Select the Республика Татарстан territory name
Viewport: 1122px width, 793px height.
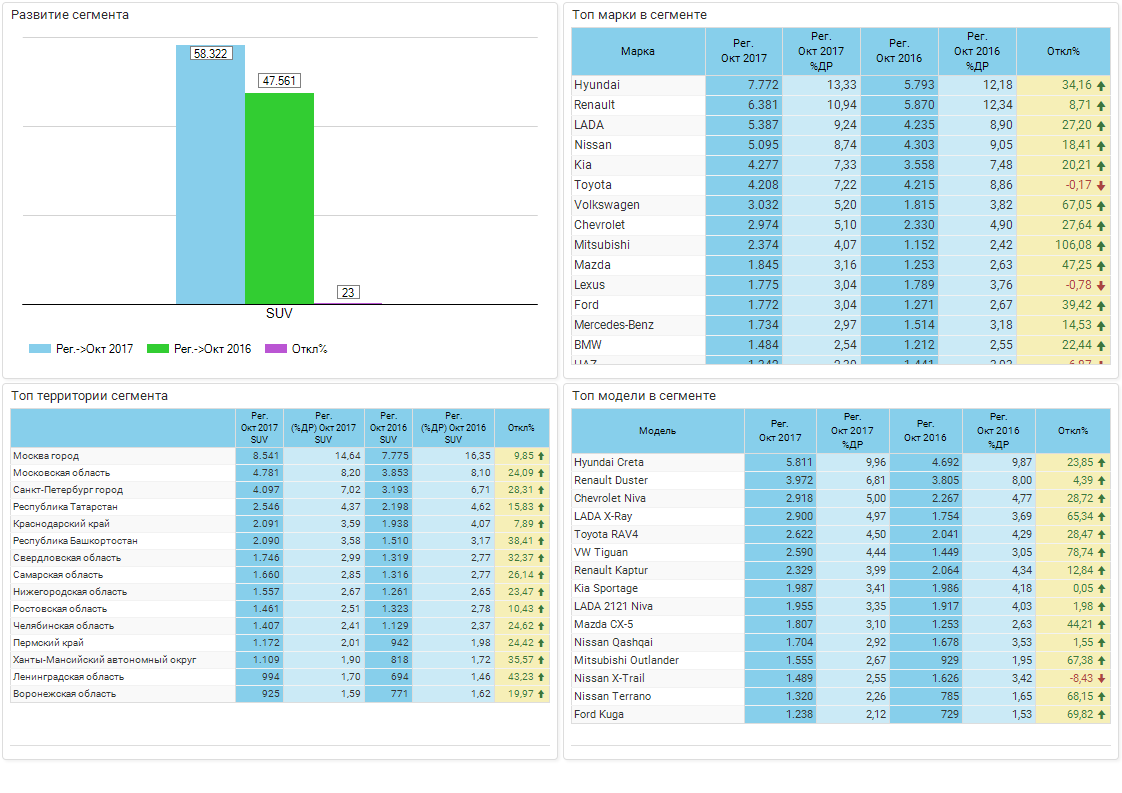(65, 507)
